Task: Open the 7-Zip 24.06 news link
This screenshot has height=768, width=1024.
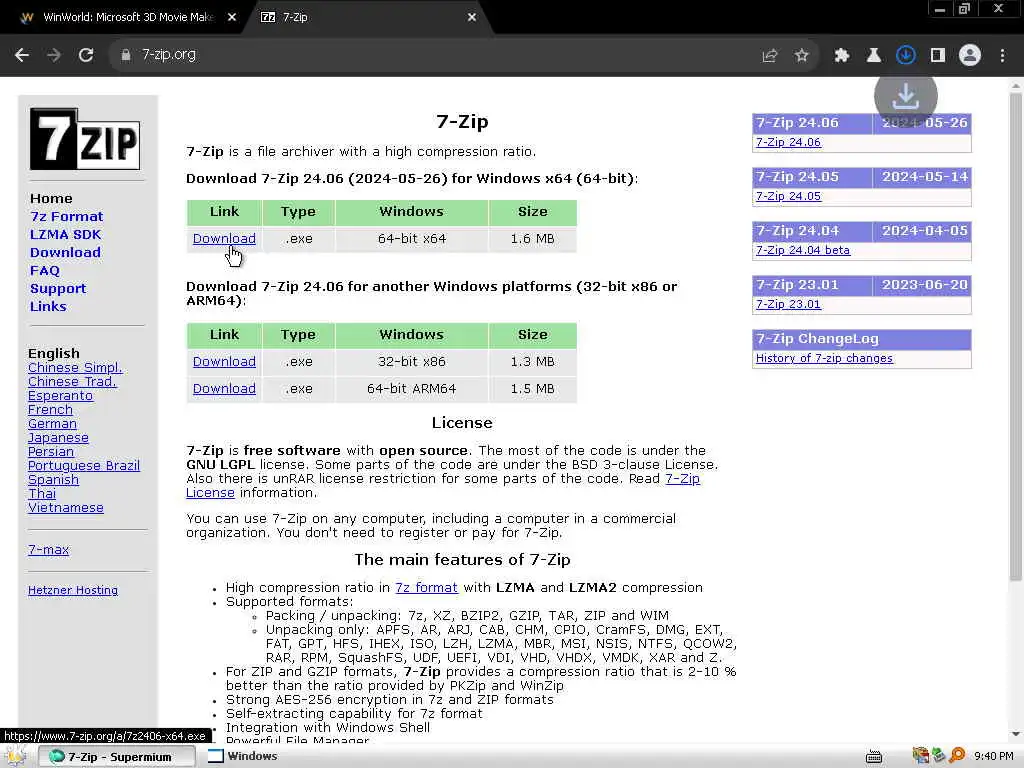Action: 788,142
